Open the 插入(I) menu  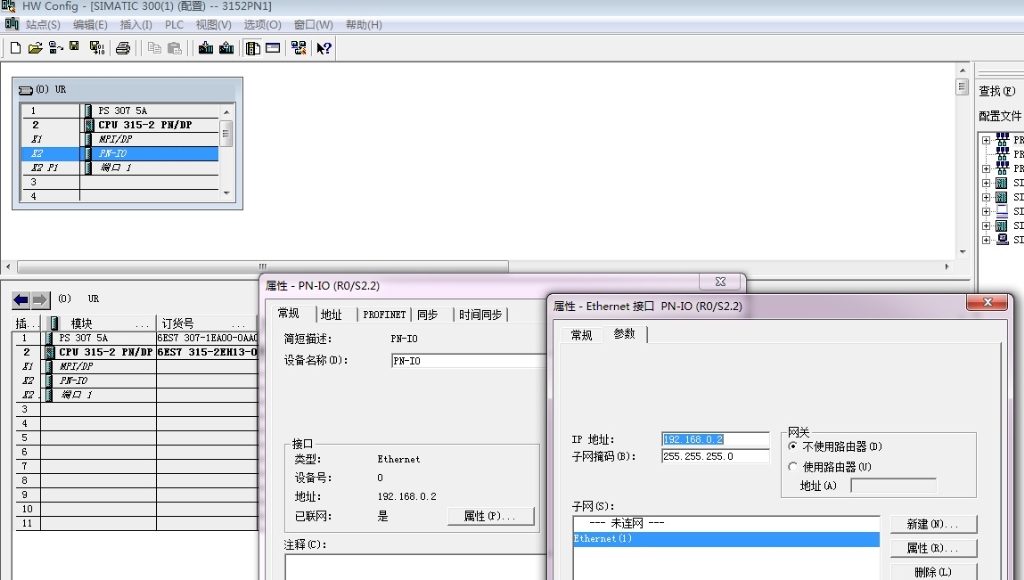[136, 25]
